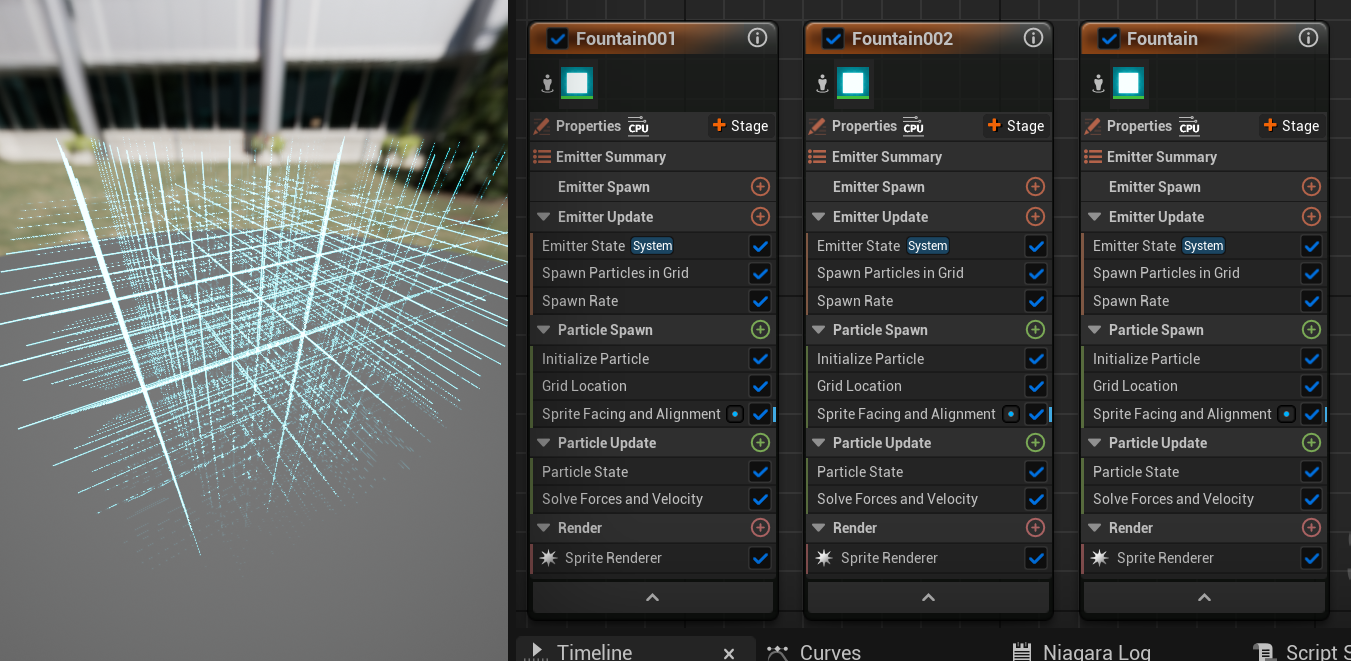Disable the Fountain001 emitter checkbox
The image size is (1351, 661).
coord(558,39)
